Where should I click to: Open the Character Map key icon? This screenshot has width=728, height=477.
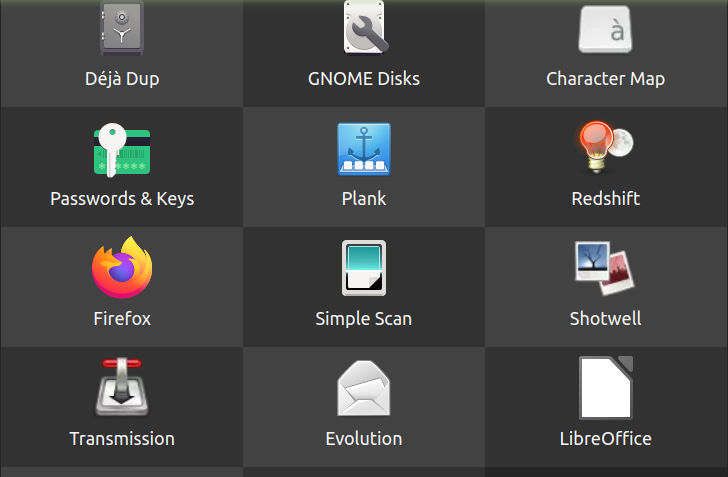pyautogui.click(x=605, y=28)
